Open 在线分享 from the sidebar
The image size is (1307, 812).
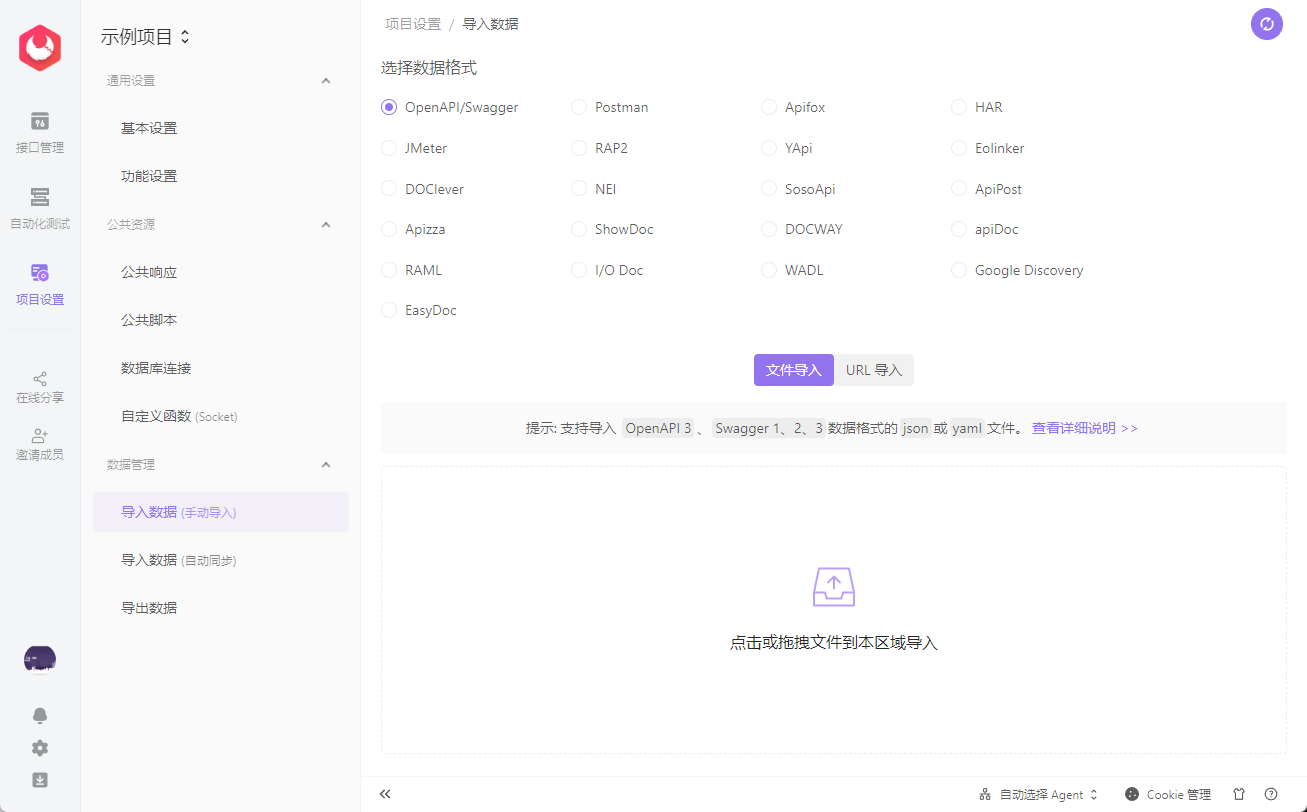click(39, 388)
